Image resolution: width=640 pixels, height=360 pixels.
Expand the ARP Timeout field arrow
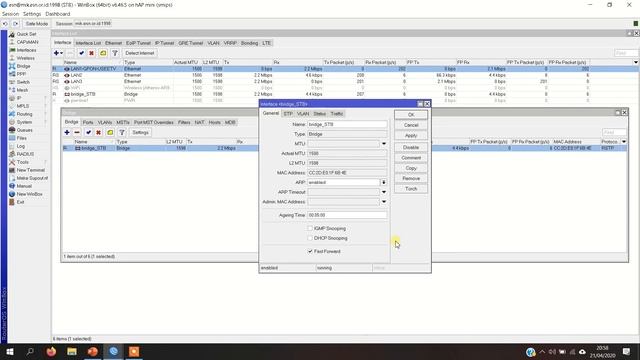pos(384,192)
